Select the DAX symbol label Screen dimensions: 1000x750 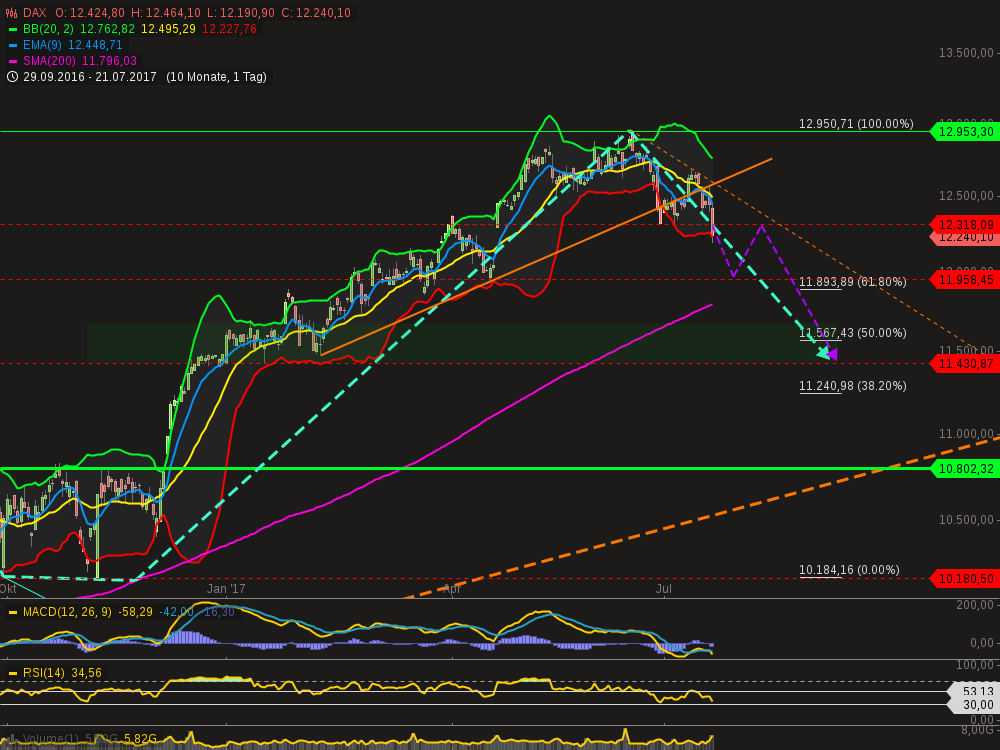pyautogui.click(x=34, y=13)
